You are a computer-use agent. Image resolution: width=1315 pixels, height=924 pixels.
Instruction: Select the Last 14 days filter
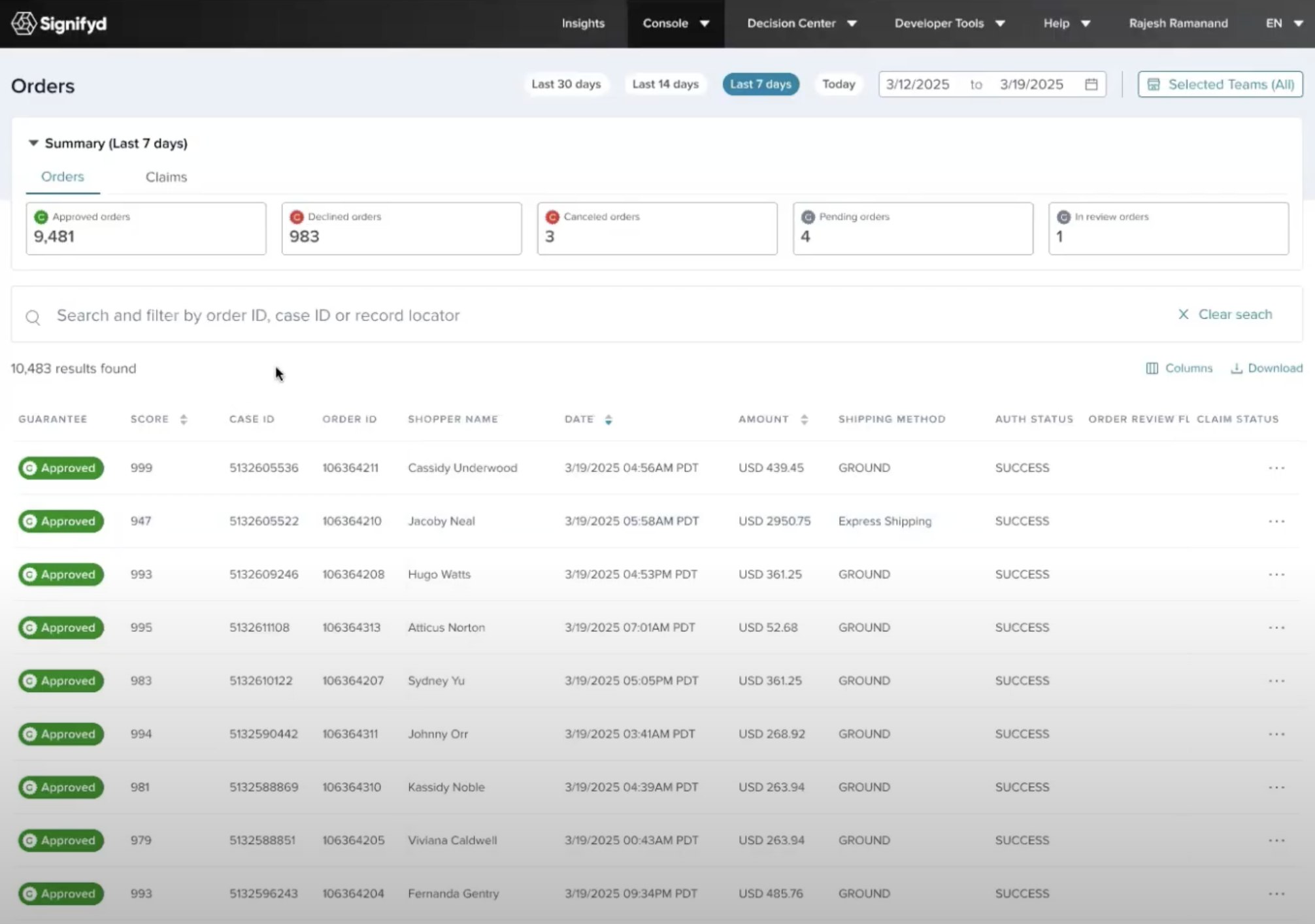(665, 84)
